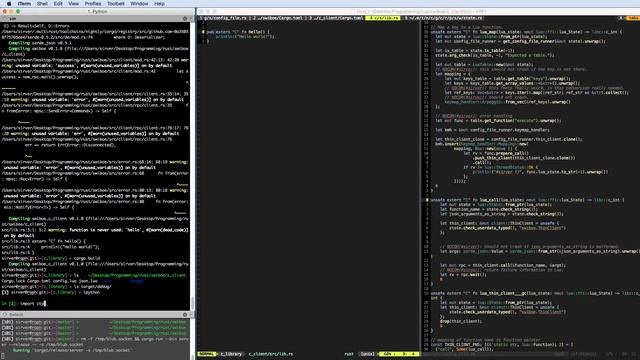Switch to vim tab 2 swiboe/Cargo.toml
Viewport: 640px width, 360px height.
click(278, 18)
